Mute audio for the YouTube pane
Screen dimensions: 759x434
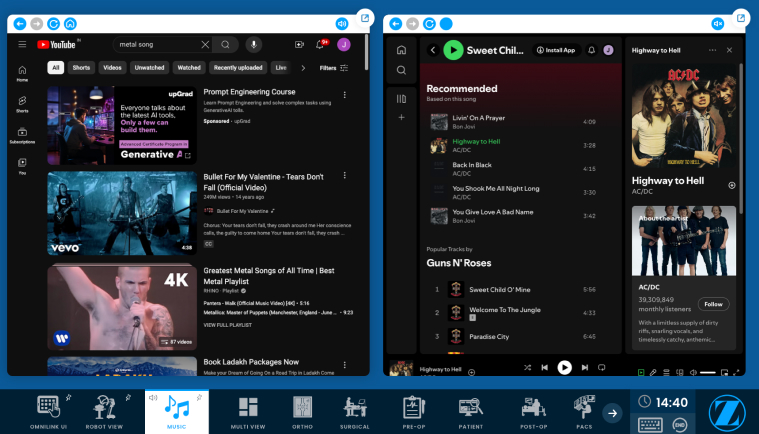pyautogui.click(x=342, y=23)
